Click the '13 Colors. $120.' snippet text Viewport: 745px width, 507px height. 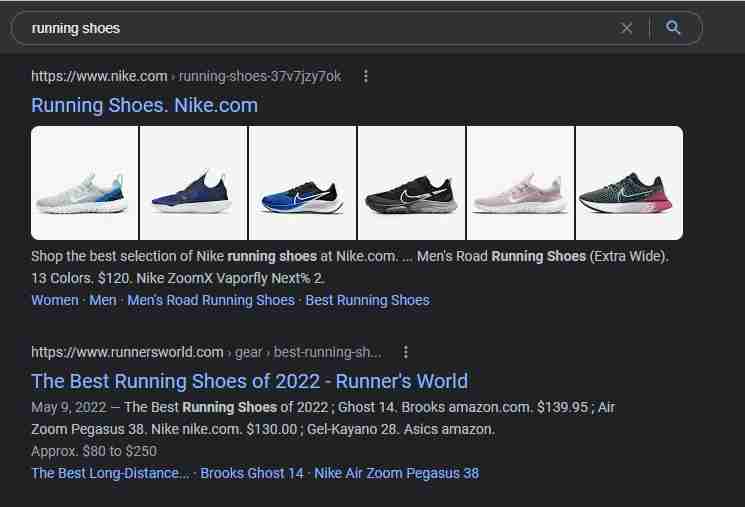click(x=81, y=278)
